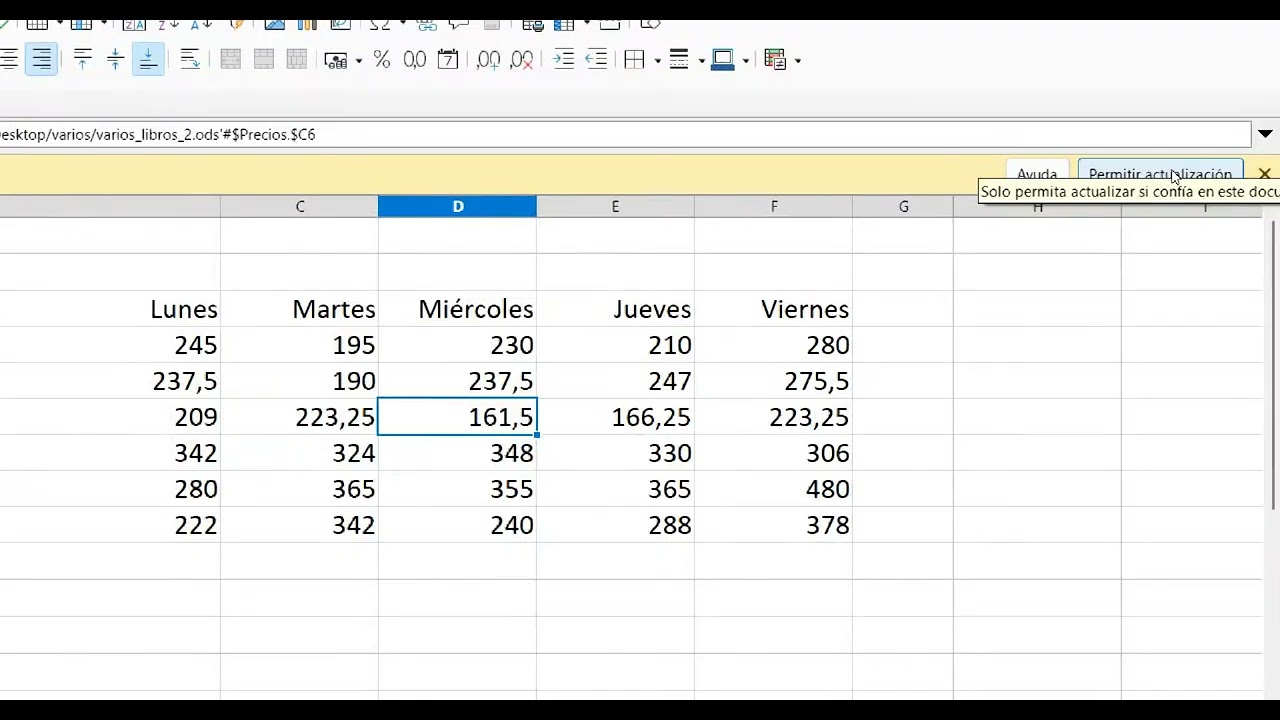Increase cell indent
This screenshot has width=1280, height=720.
coord(564,60)
